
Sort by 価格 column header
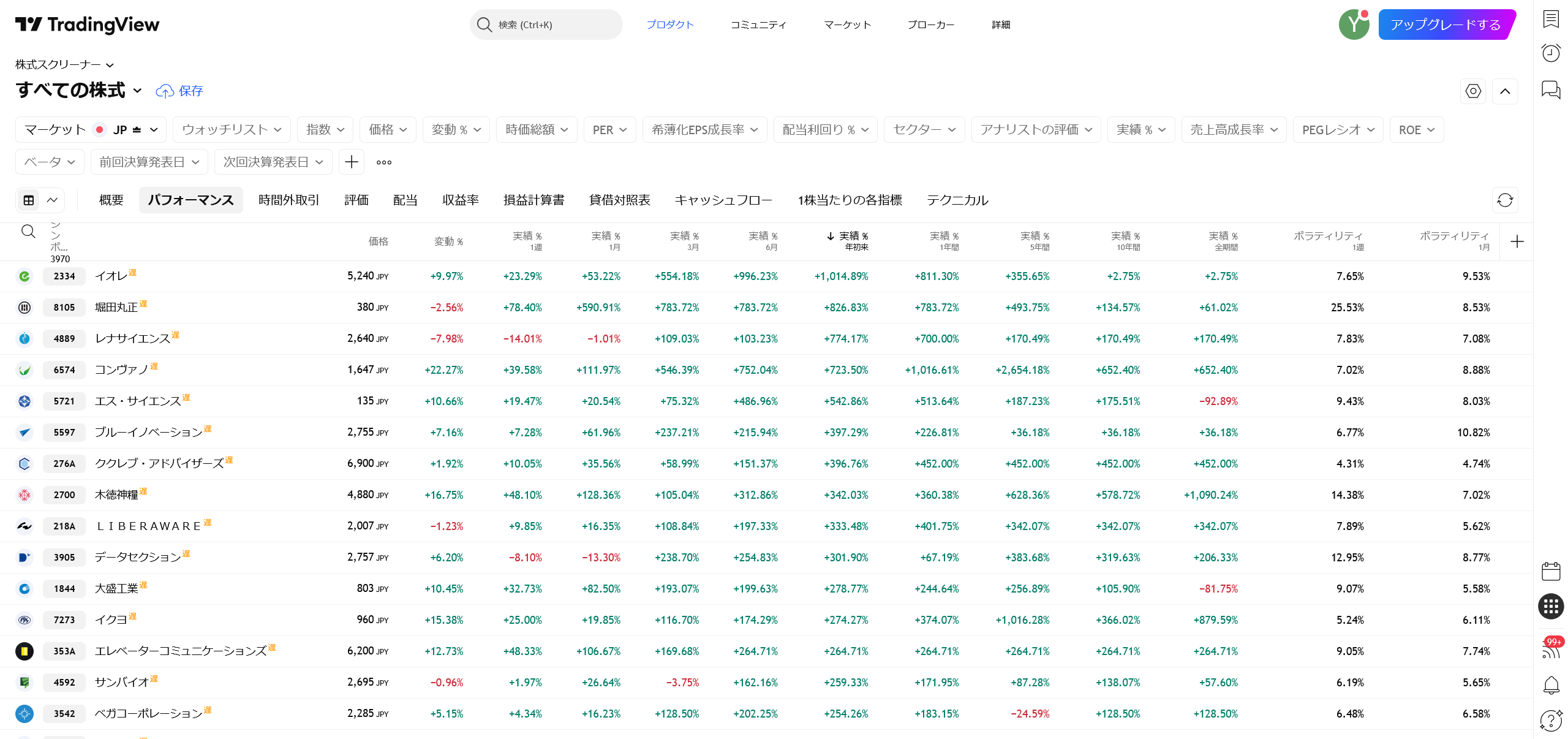[x=378, y=241]
